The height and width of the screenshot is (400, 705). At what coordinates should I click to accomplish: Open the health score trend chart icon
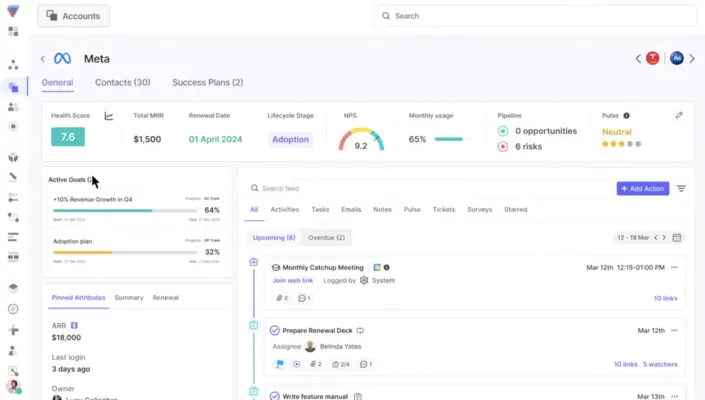[109, 116]
